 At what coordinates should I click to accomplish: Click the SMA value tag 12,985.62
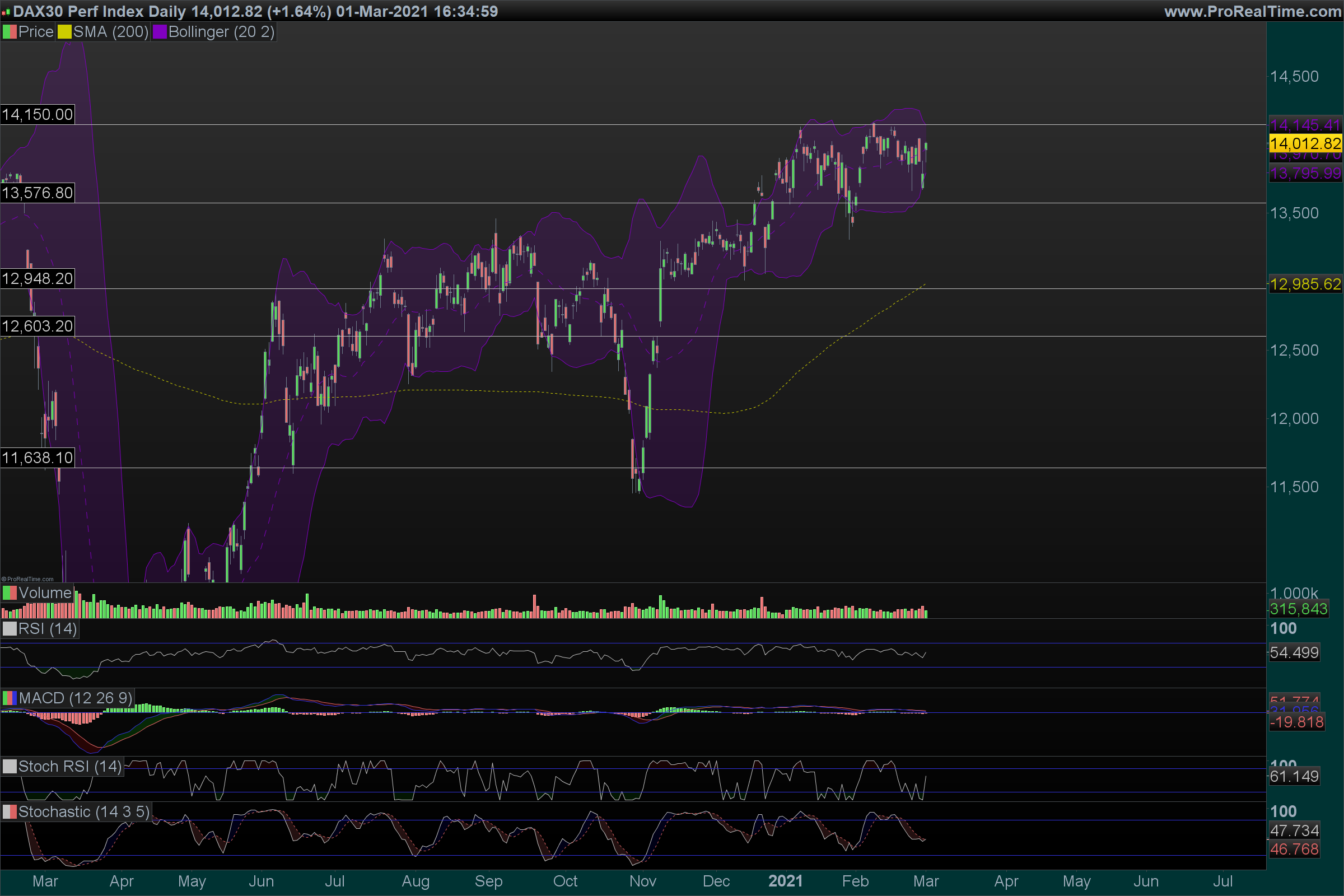[x=1305, y=284]
